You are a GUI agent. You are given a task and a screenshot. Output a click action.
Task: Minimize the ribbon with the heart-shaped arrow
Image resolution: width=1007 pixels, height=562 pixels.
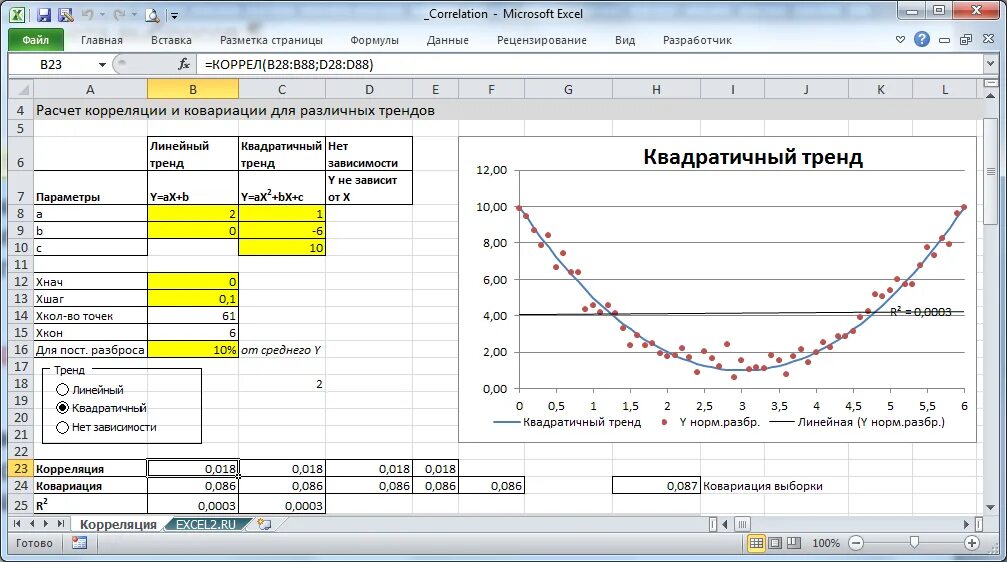click(900, 40)
